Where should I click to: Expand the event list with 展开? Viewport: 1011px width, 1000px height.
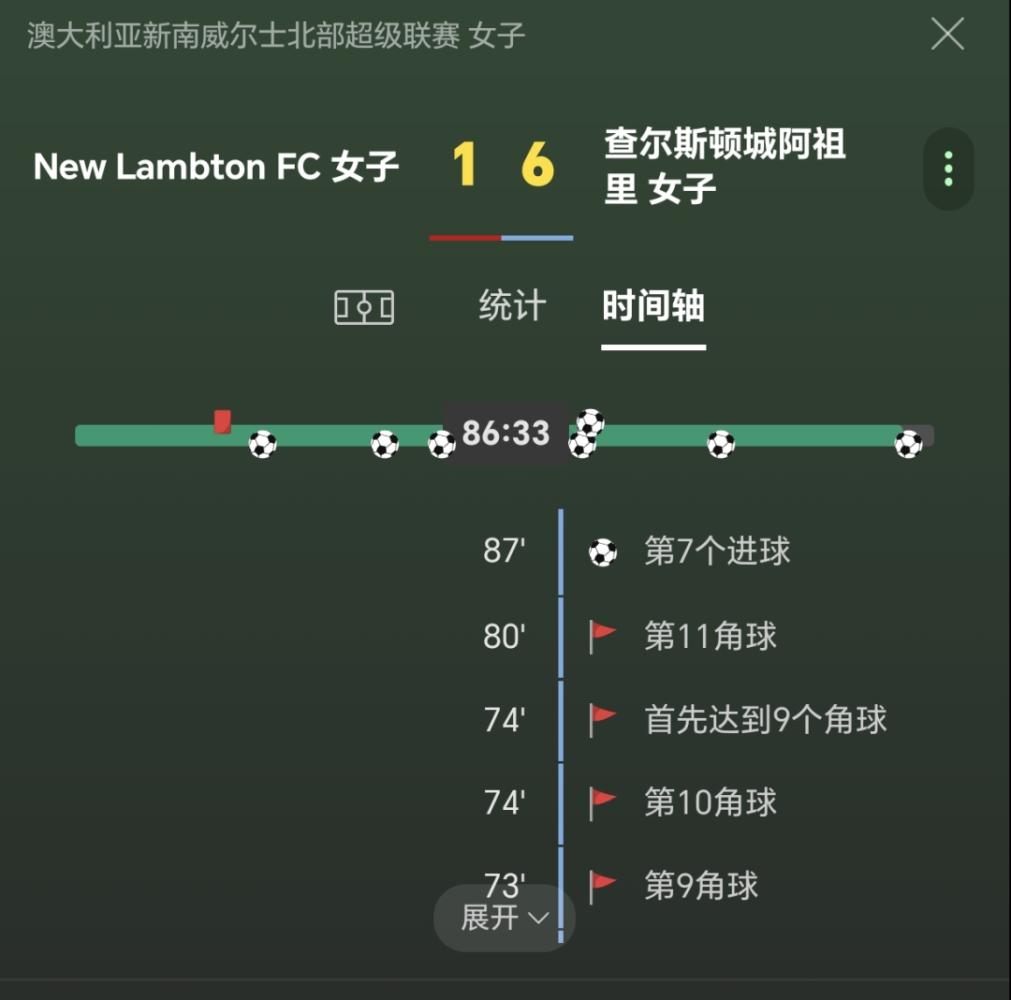coord(504,917)
